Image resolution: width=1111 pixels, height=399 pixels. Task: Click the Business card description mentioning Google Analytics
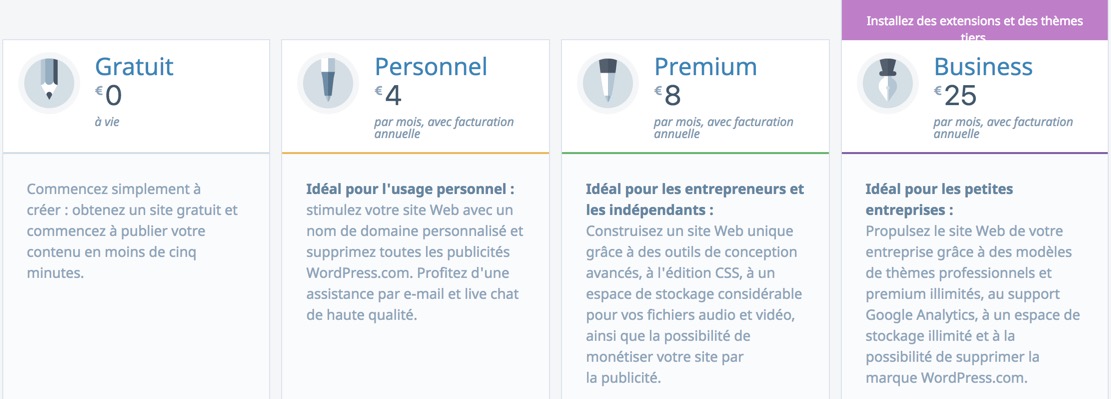click(973, 304)
